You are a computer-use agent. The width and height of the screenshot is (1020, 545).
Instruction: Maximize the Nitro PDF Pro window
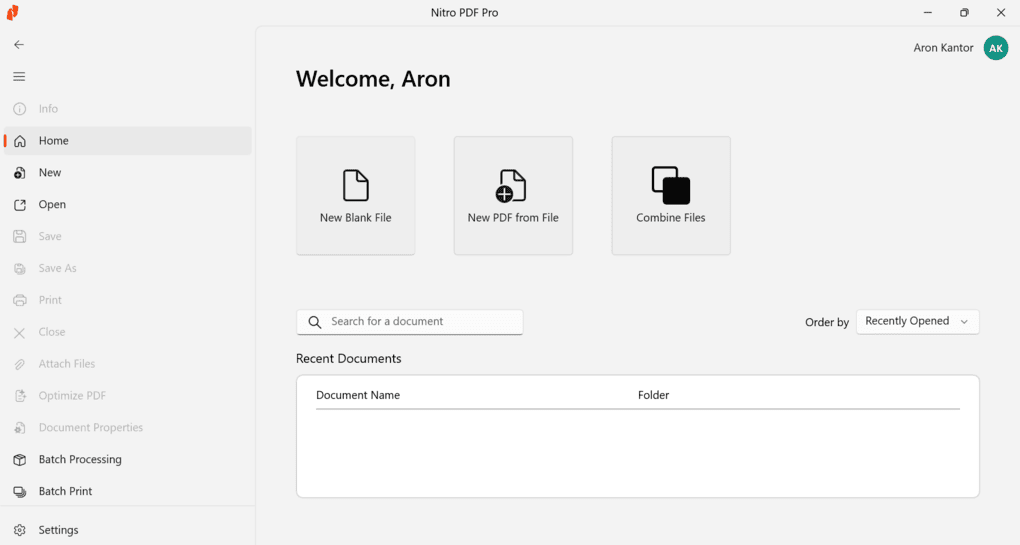point(964,12)
